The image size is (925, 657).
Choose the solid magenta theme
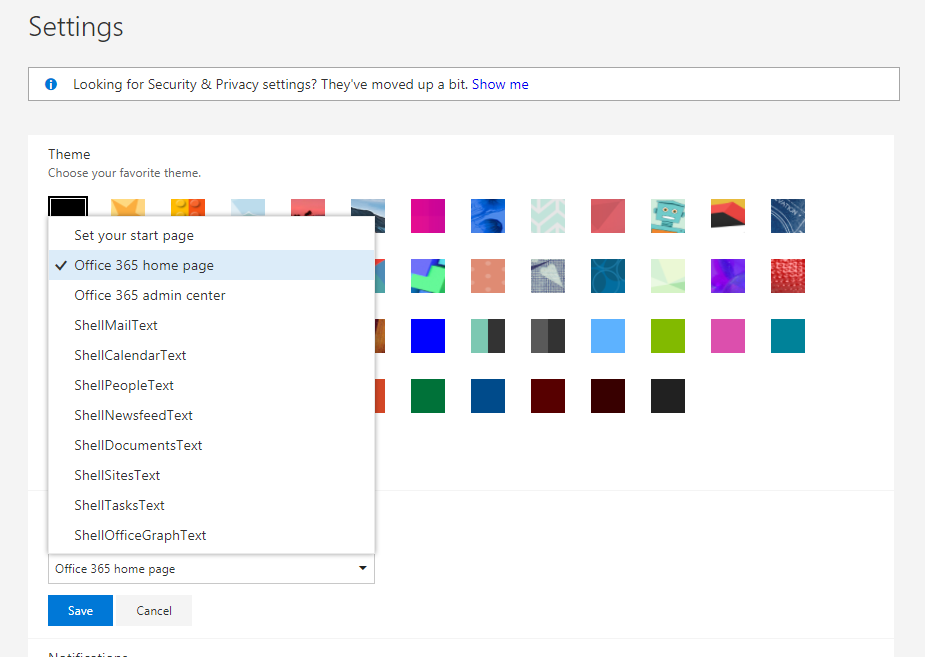pos(428,216)
